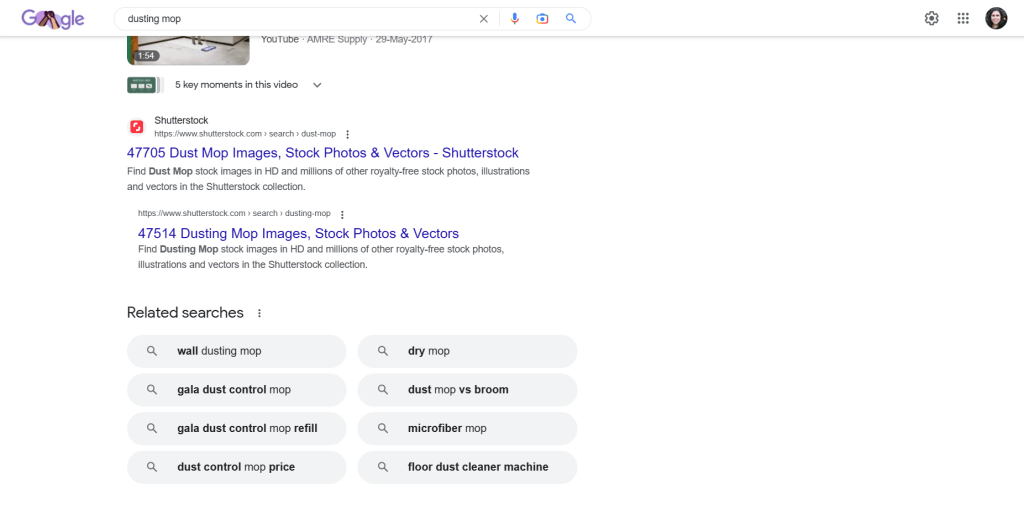
Task: Open Google Lens image search
Action: click(543, 19)
